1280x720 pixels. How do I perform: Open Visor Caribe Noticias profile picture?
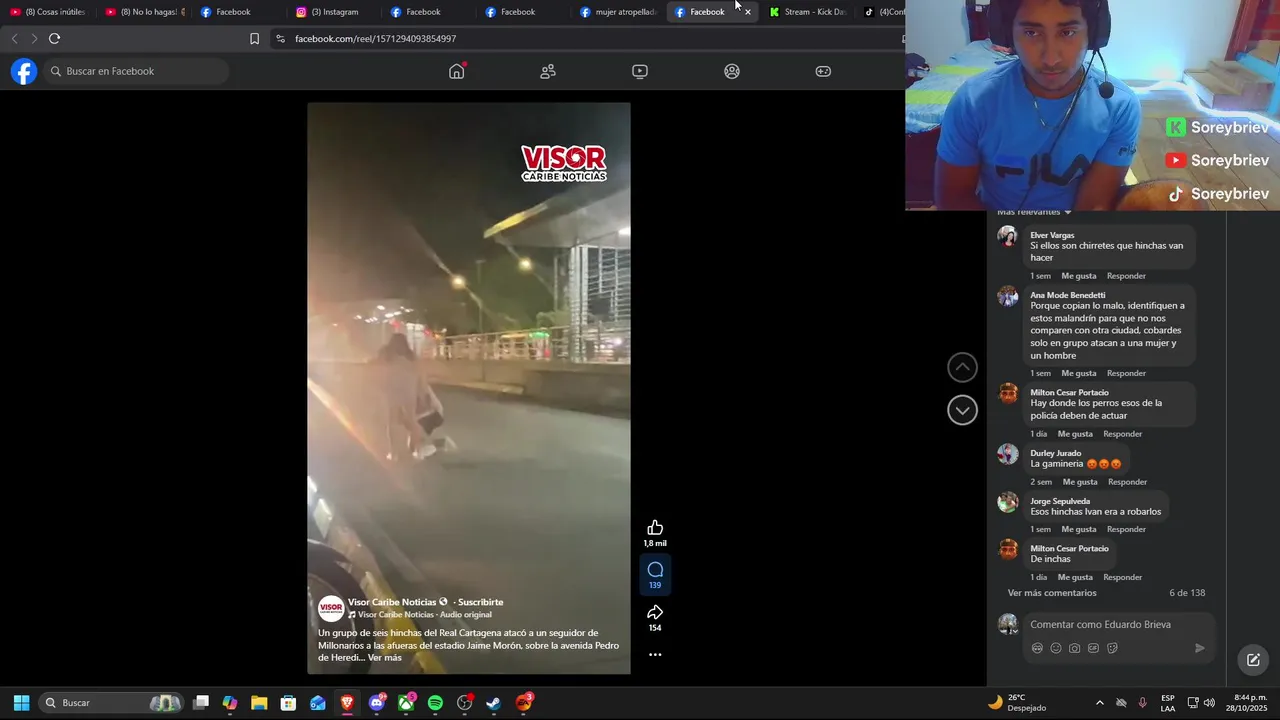coord(331,608)
